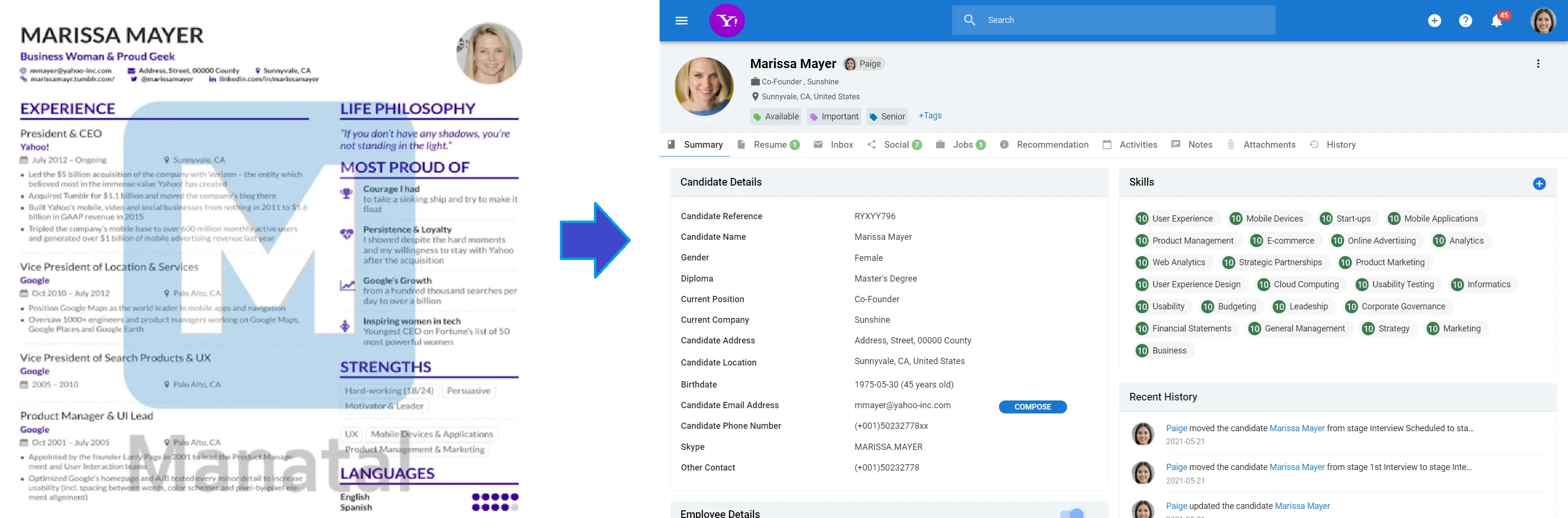The image size is (1568, 518).
Task: Click inside the Search input field
Action: point(1114,20)
